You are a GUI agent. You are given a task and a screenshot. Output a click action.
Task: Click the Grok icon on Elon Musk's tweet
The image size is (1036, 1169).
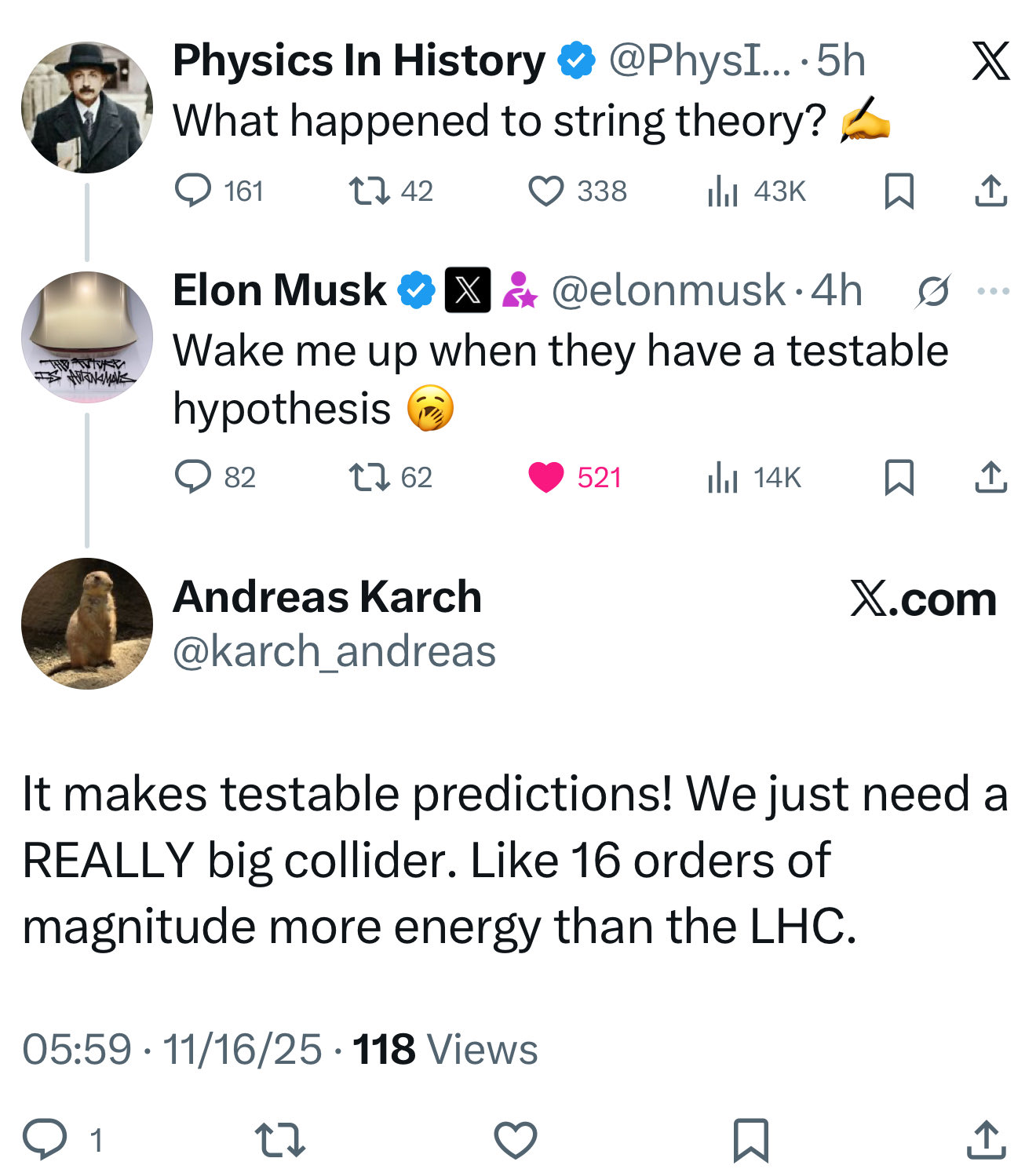pyautogui.click(x=933, y=291)
